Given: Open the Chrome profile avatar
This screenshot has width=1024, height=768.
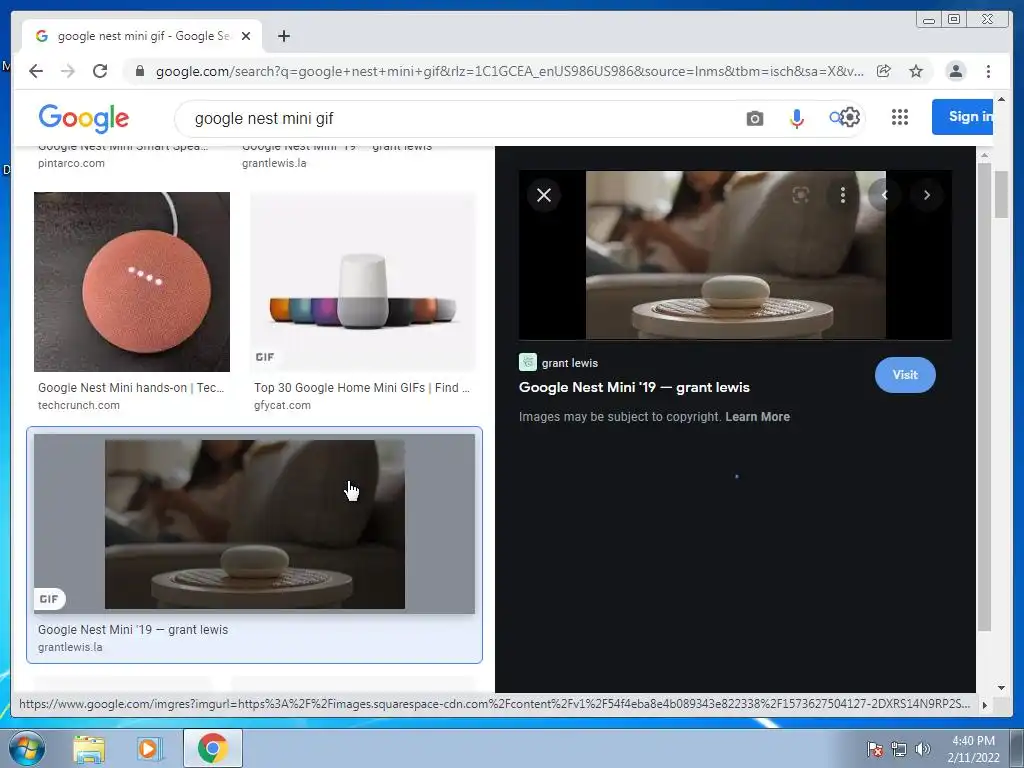Looking at the screenshot, I should [955, 71].
